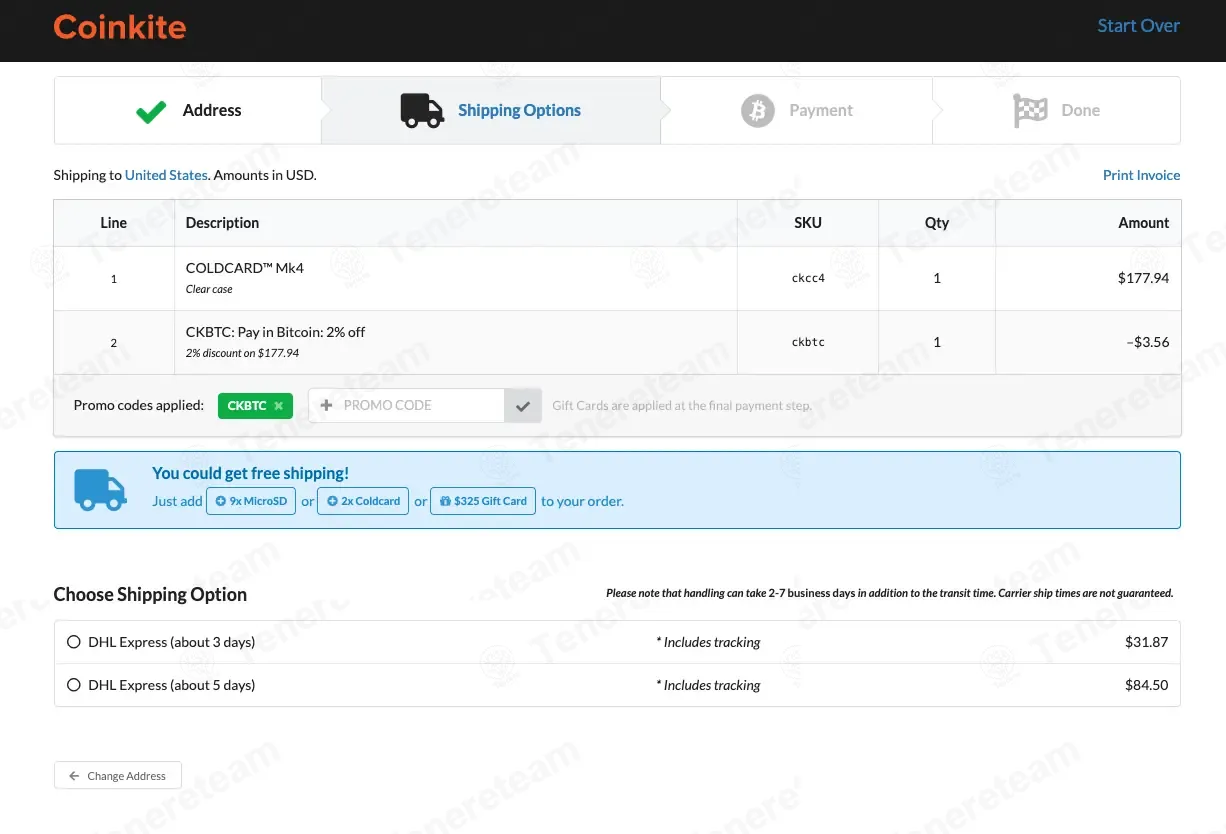This screenshot has width=1226, height=834.
Task: Click the Bitcoin coin icon in Payment step
Action: click(758, 111)
